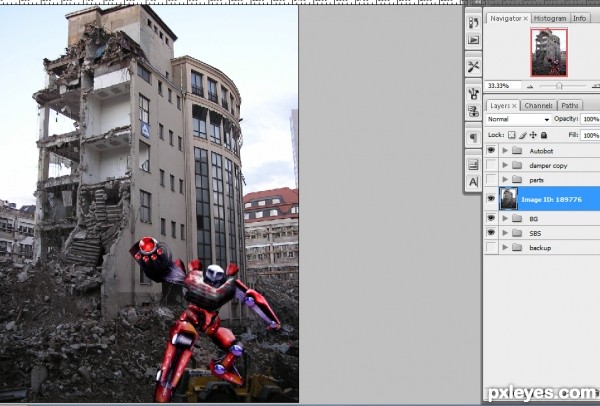Open the History panel from the dock
The height and width of the screenshot is (406, 600).
pos(473,23)
